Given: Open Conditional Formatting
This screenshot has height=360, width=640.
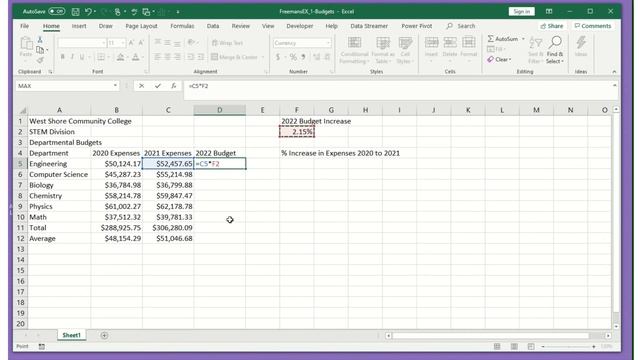Looking at the screenshot, I should (x=354, y=50).
